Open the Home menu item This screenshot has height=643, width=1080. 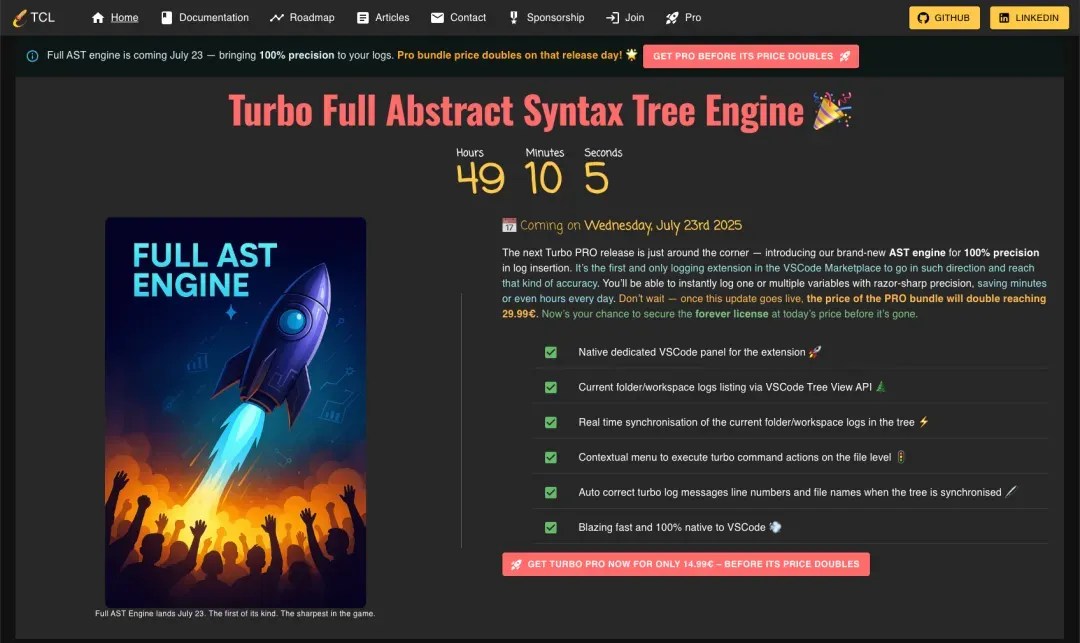tap(115, 18)
